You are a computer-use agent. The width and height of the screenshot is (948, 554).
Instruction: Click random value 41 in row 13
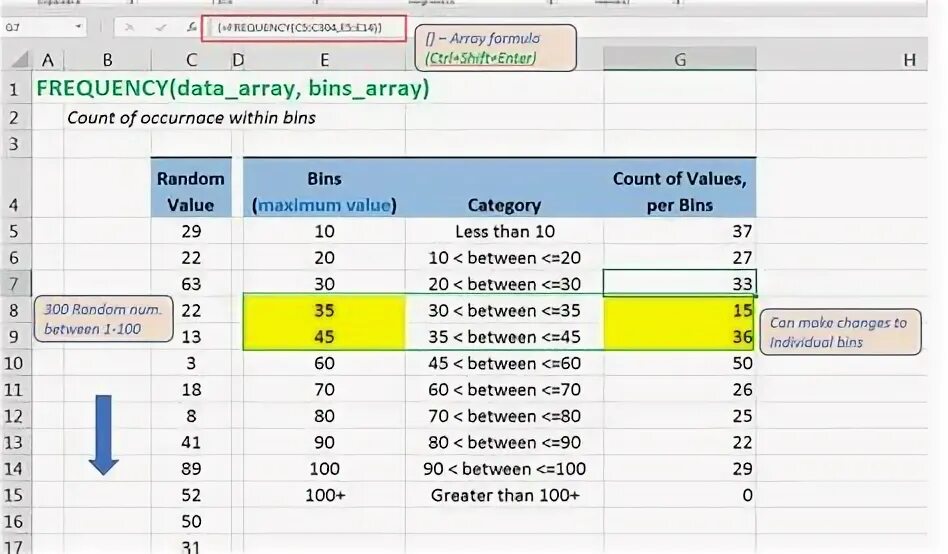click(191, 442)
